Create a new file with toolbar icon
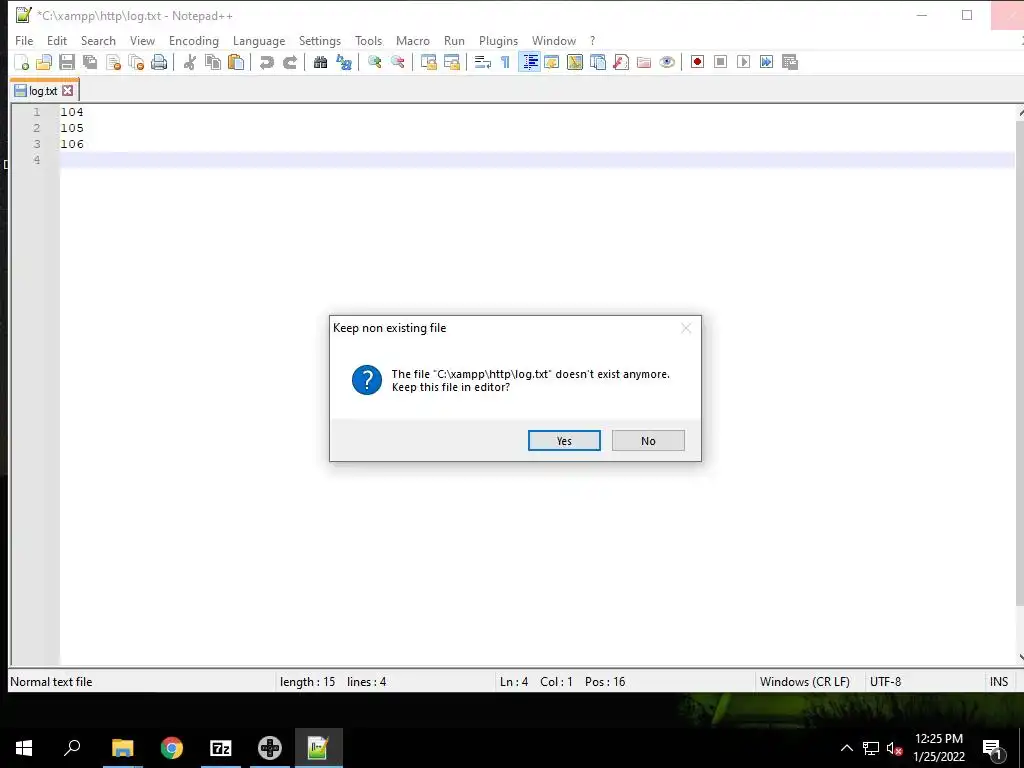This screenshot has height=768, width=1024. 22,62
